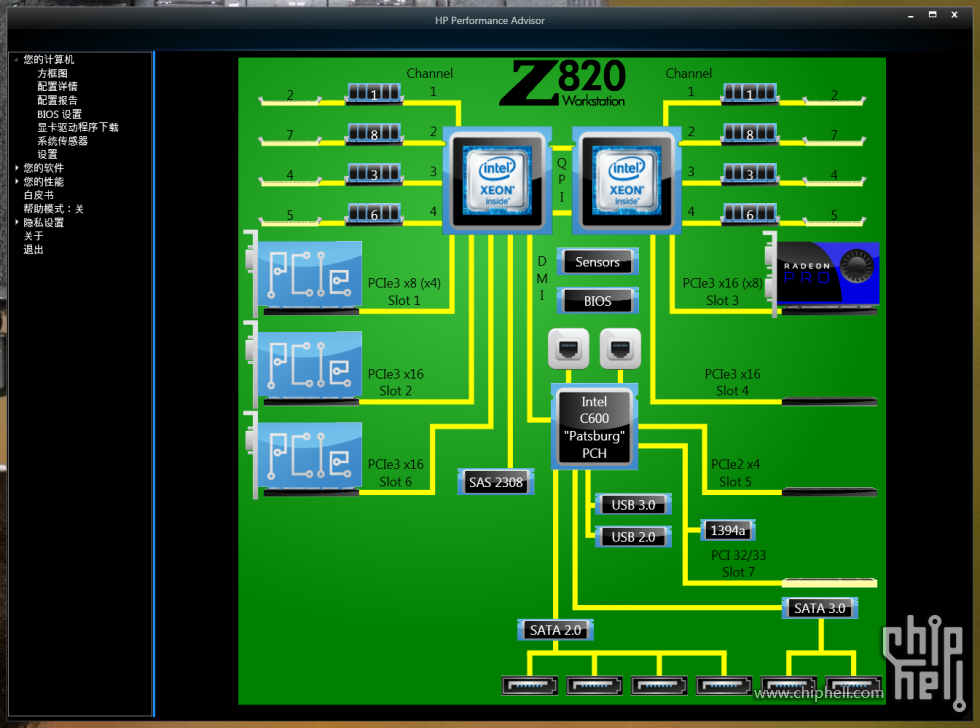980x728 pixels.
Task: Select memory module 1 beside the left CPU
Action: 374,94
